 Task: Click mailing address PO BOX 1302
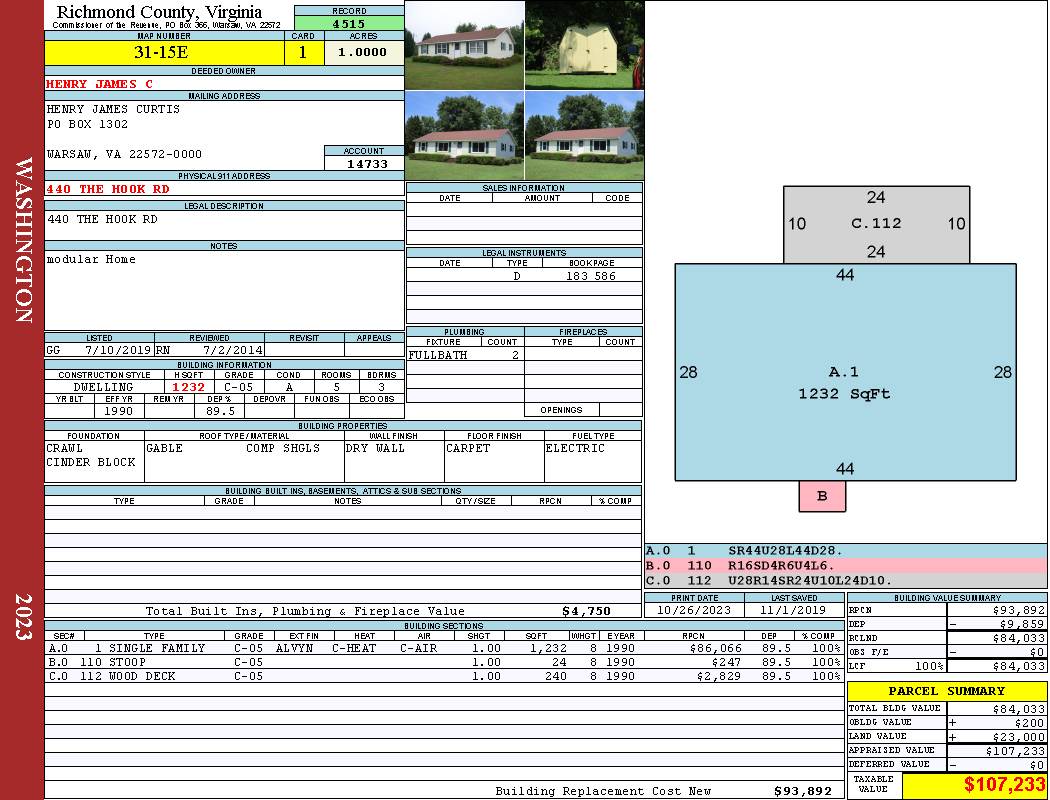[x=87, y=124]
